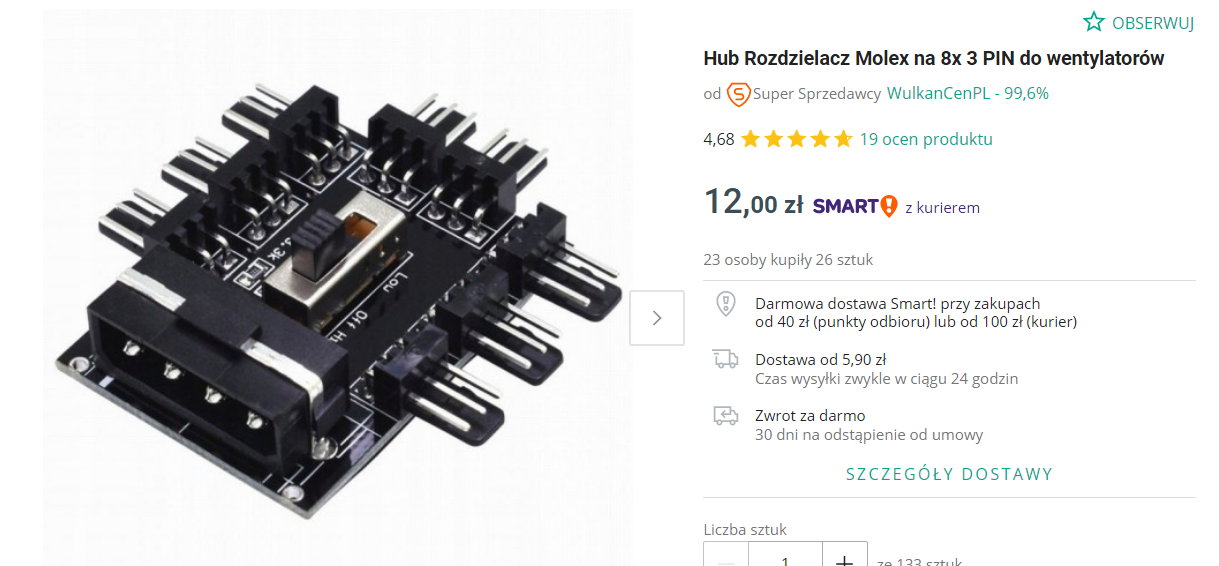
Task: Click the yellow rating stars
Action: [x=796, y=139]
